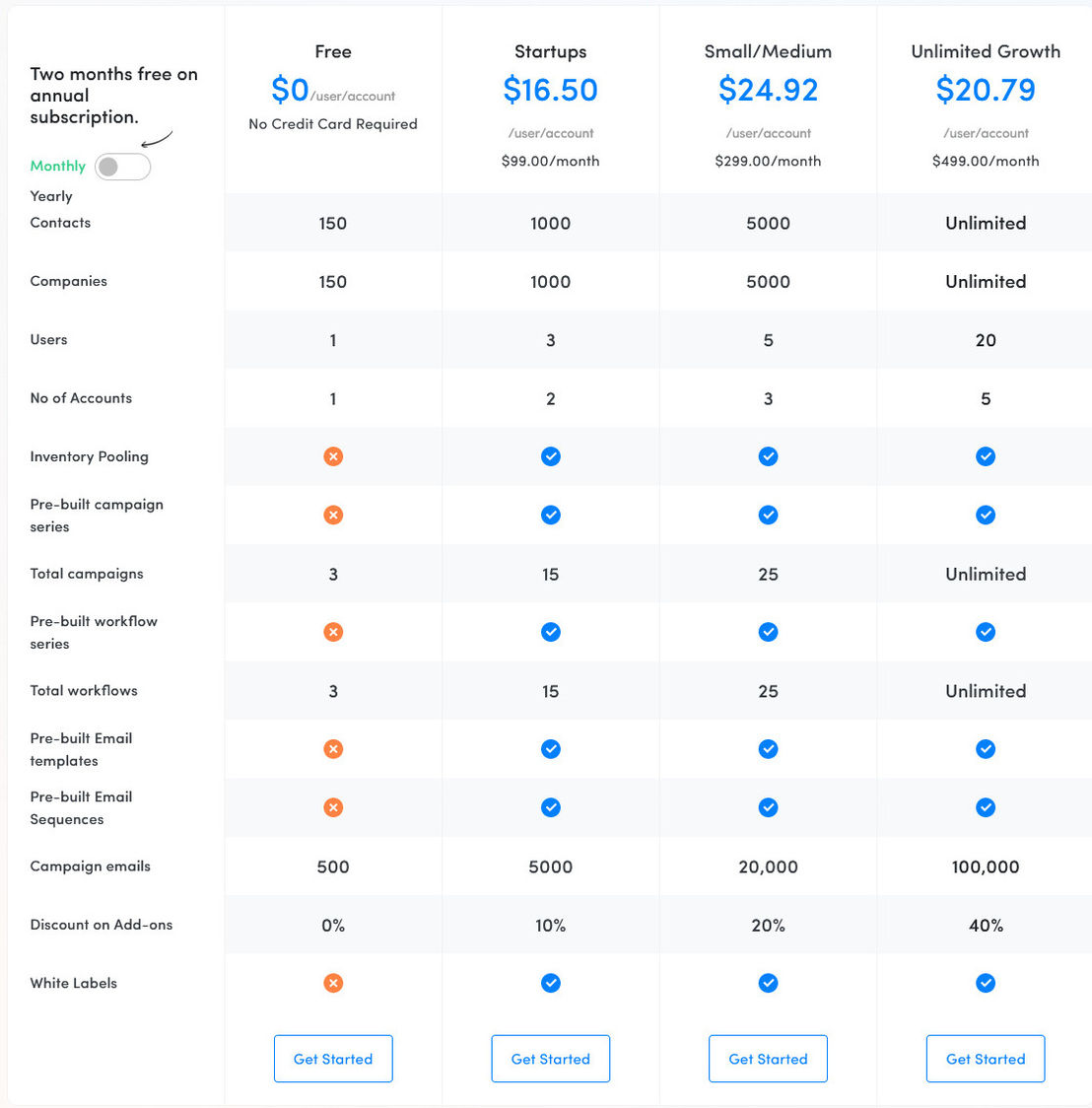Click the Inventory Pooling row label
Image resolution: width=1092 pixels, height=1108 pixels.
click(90, 457)
